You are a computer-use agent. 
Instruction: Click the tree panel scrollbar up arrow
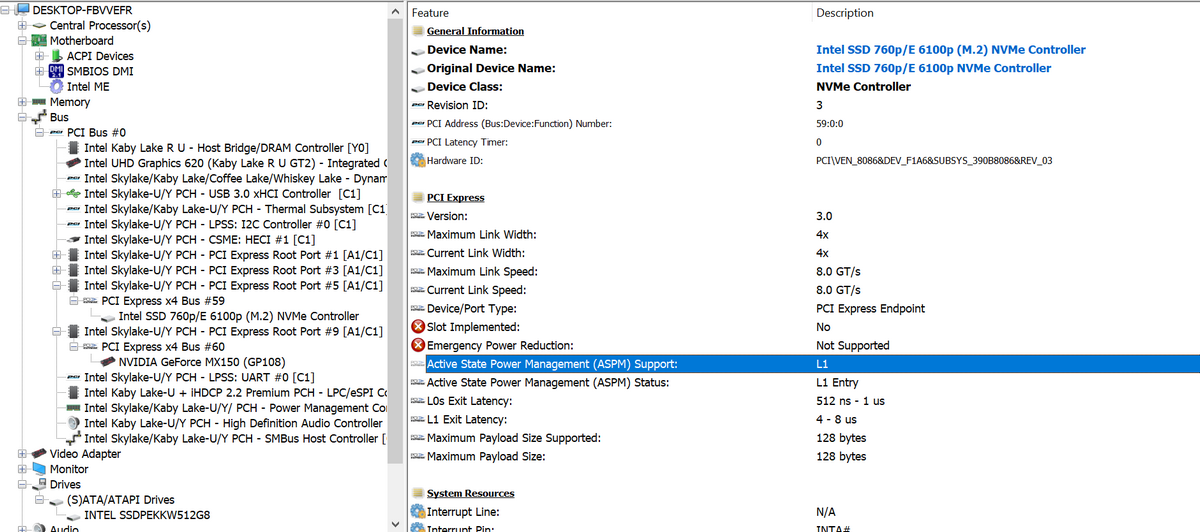[x=395, y=9]
